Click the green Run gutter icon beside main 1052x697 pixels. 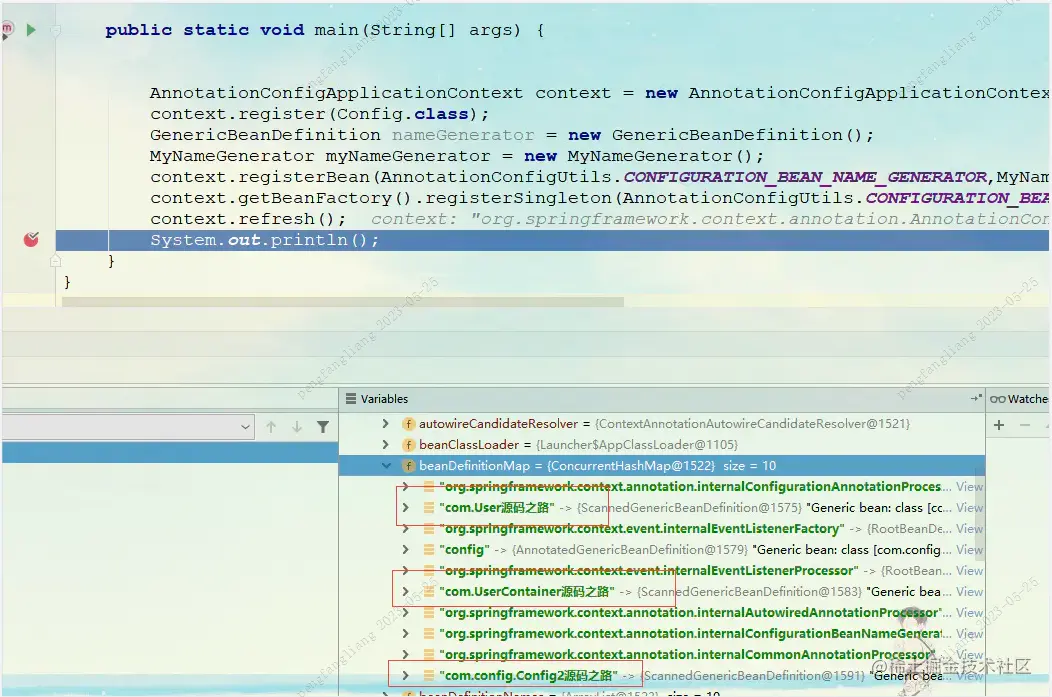click(31, 30)
